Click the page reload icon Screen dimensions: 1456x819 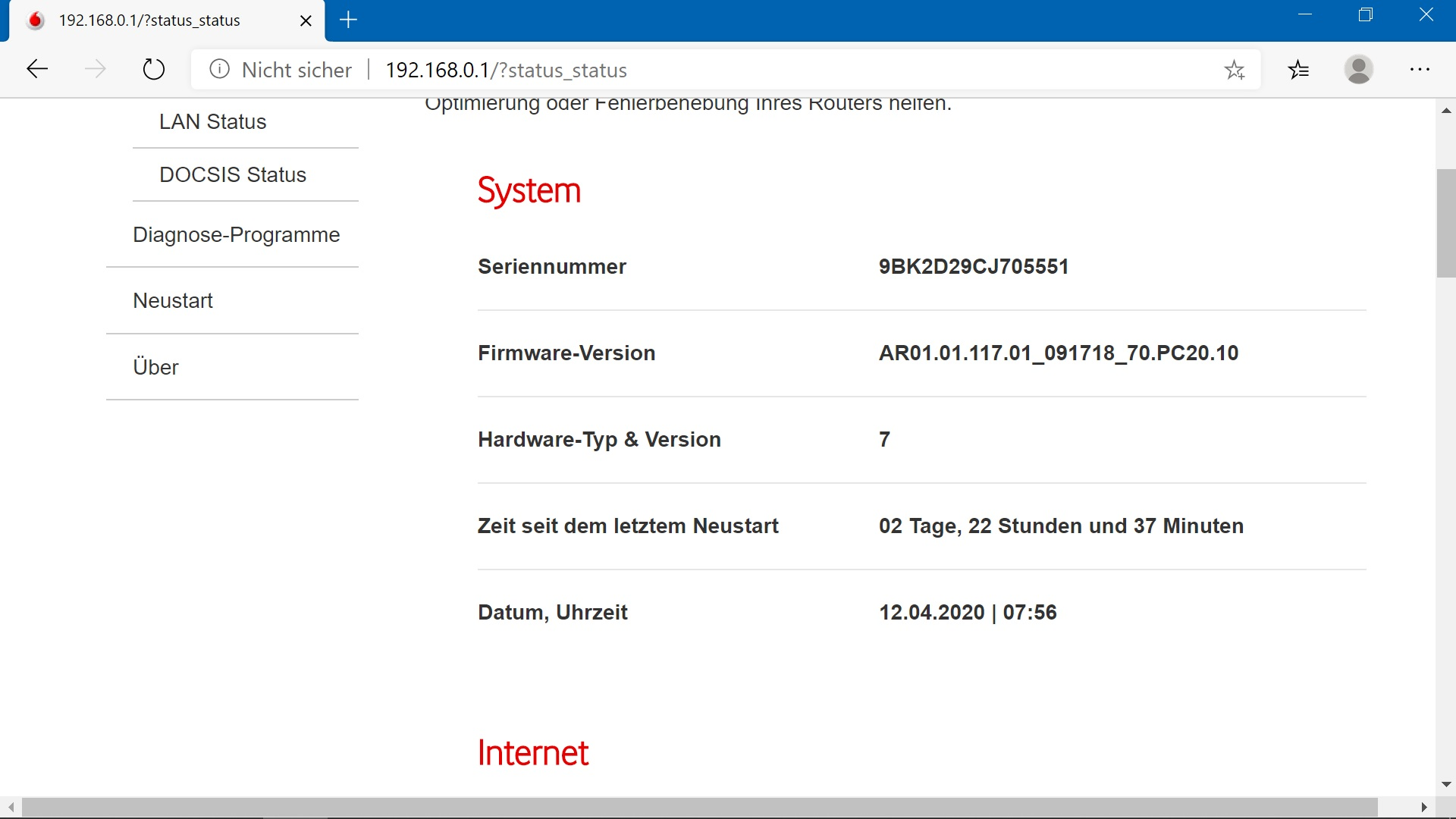[154, 70]
